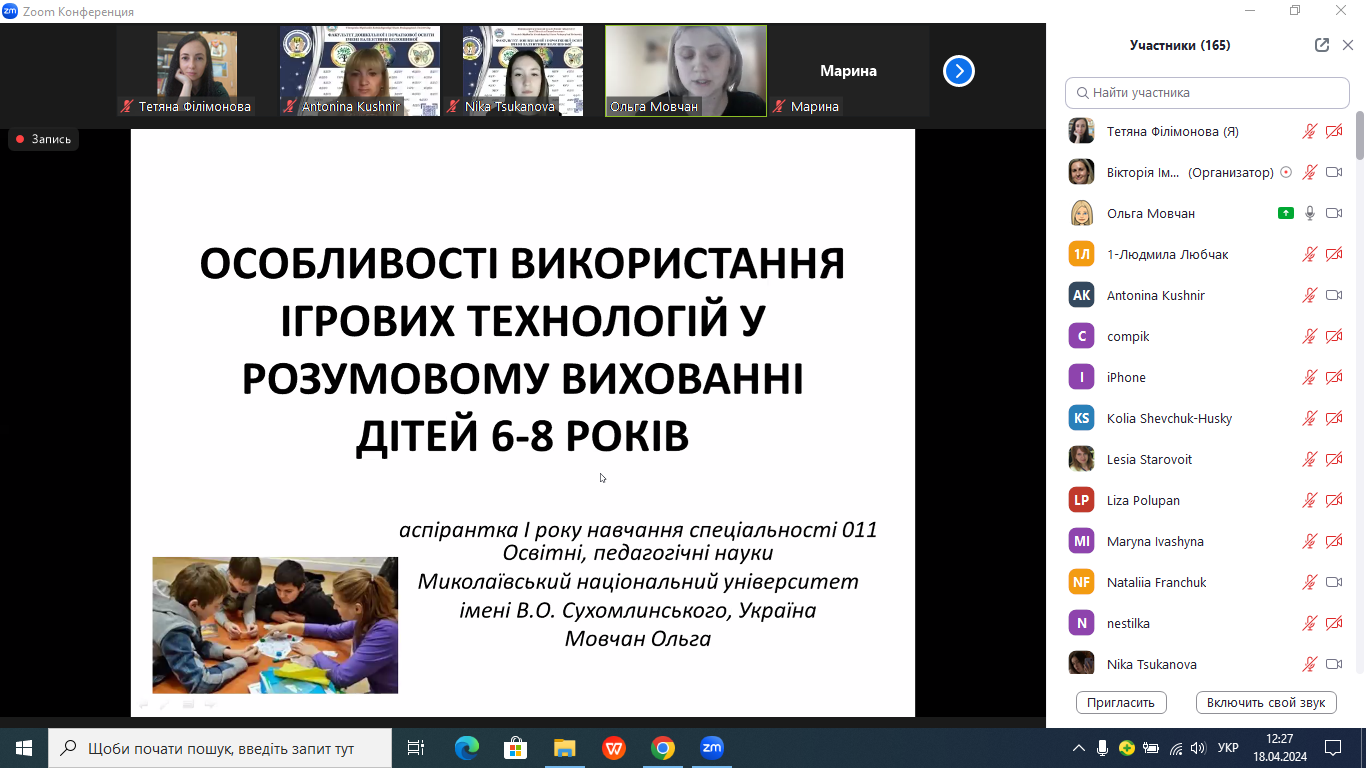Show next video thumbnails with the arrow
The height and width of the screenshot is (768, 1366).
[x=958, y=71]
